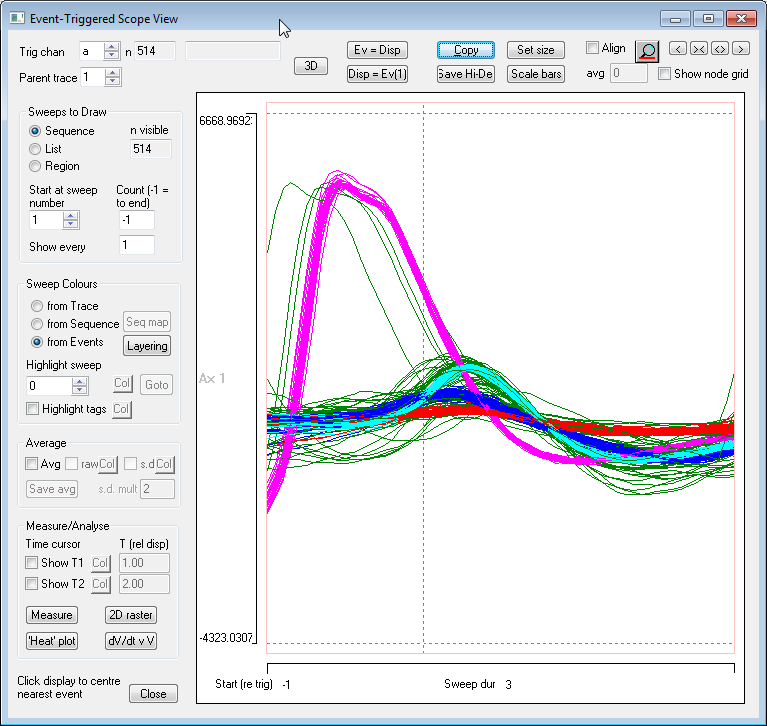The image size is (767, 726).
Task: Enable the Align checkbox
Action: [x=592, y=48]
